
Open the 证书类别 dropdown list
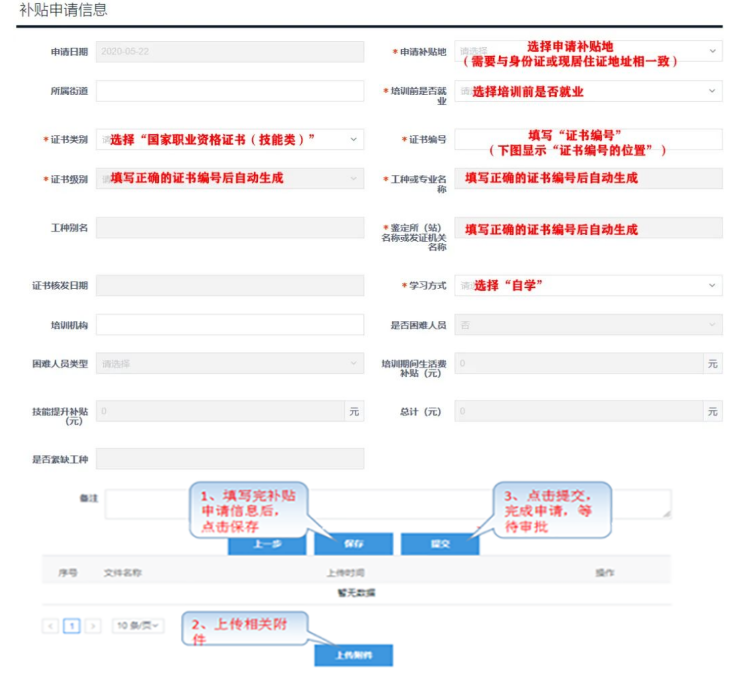click(x=230, y=139)
